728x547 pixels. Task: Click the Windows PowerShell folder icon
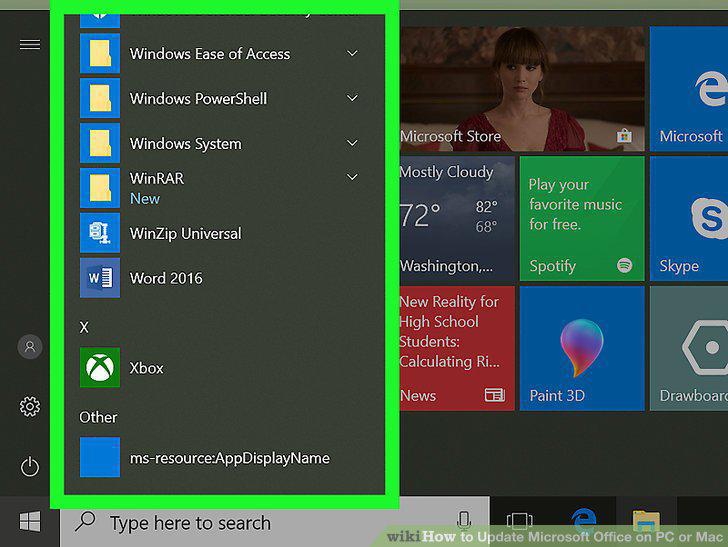(x=100, y=98)
